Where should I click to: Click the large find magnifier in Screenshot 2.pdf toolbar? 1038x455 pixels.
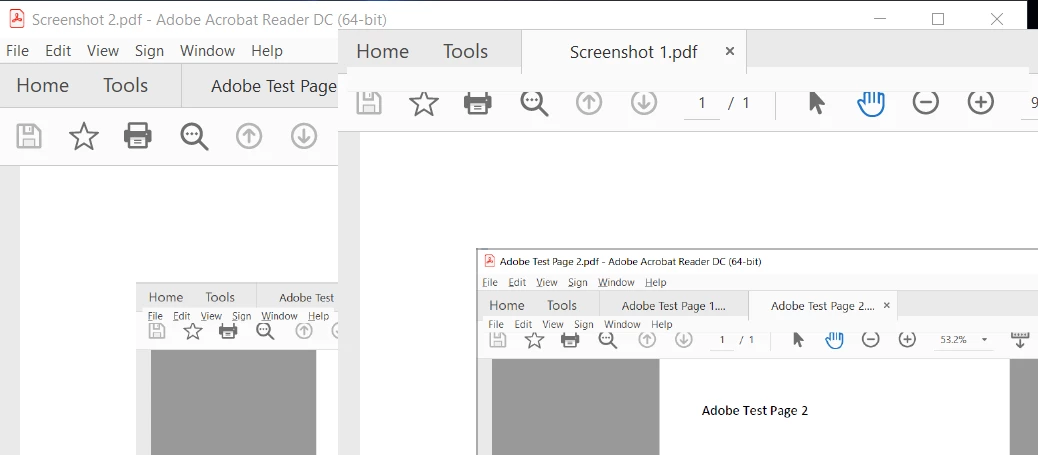click(x=195, y=136)
